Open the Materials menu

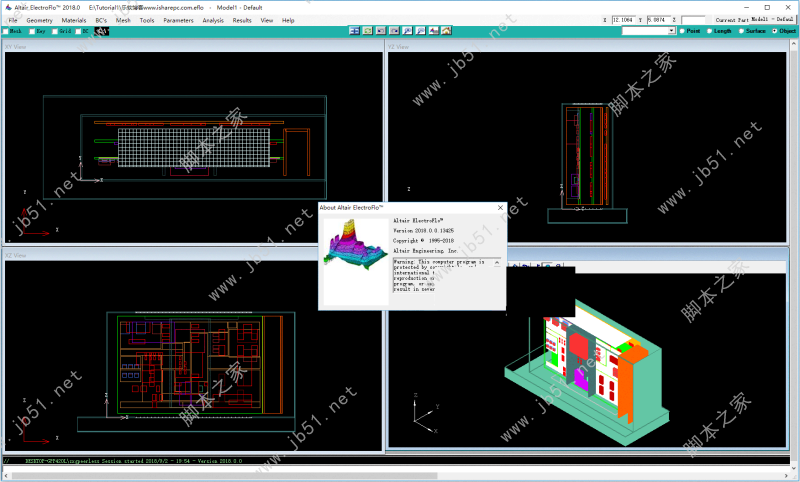click(x=73, y=20)
